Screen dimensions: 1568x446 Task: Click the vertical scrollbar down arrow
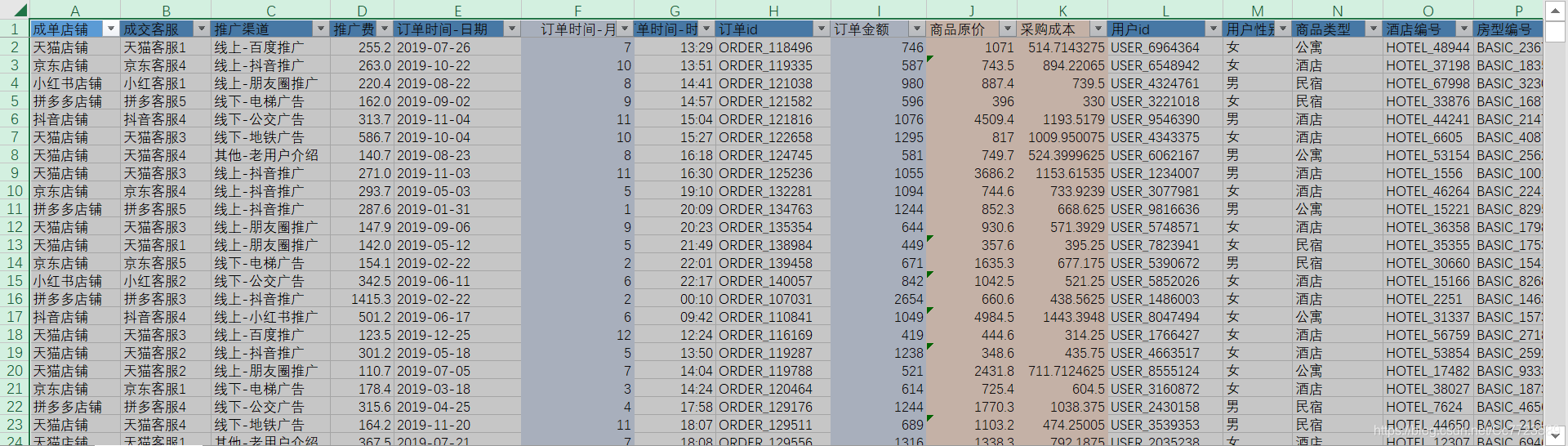[1555, 435]
